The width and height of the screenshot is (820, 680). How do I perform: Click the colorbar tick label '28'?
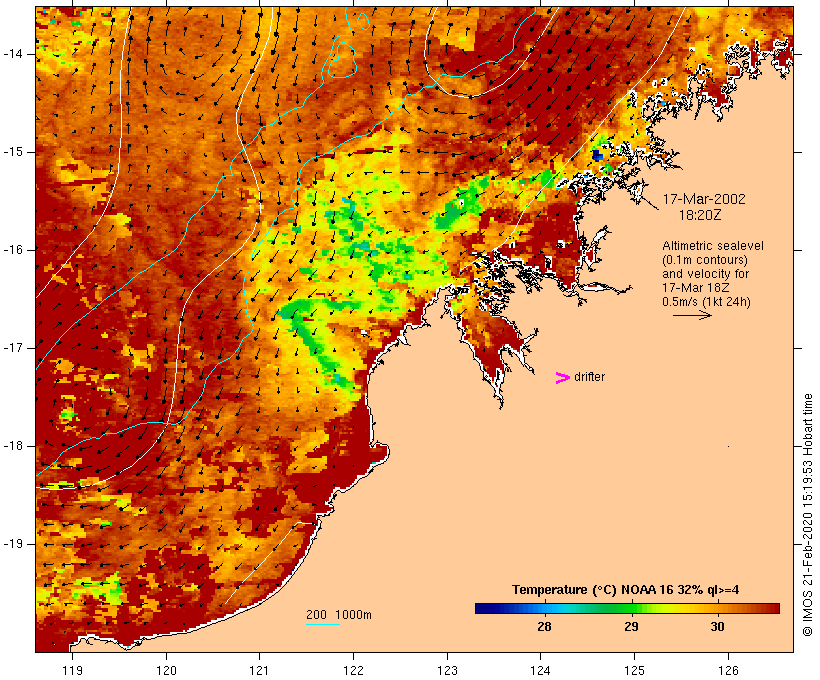(544, 627)
